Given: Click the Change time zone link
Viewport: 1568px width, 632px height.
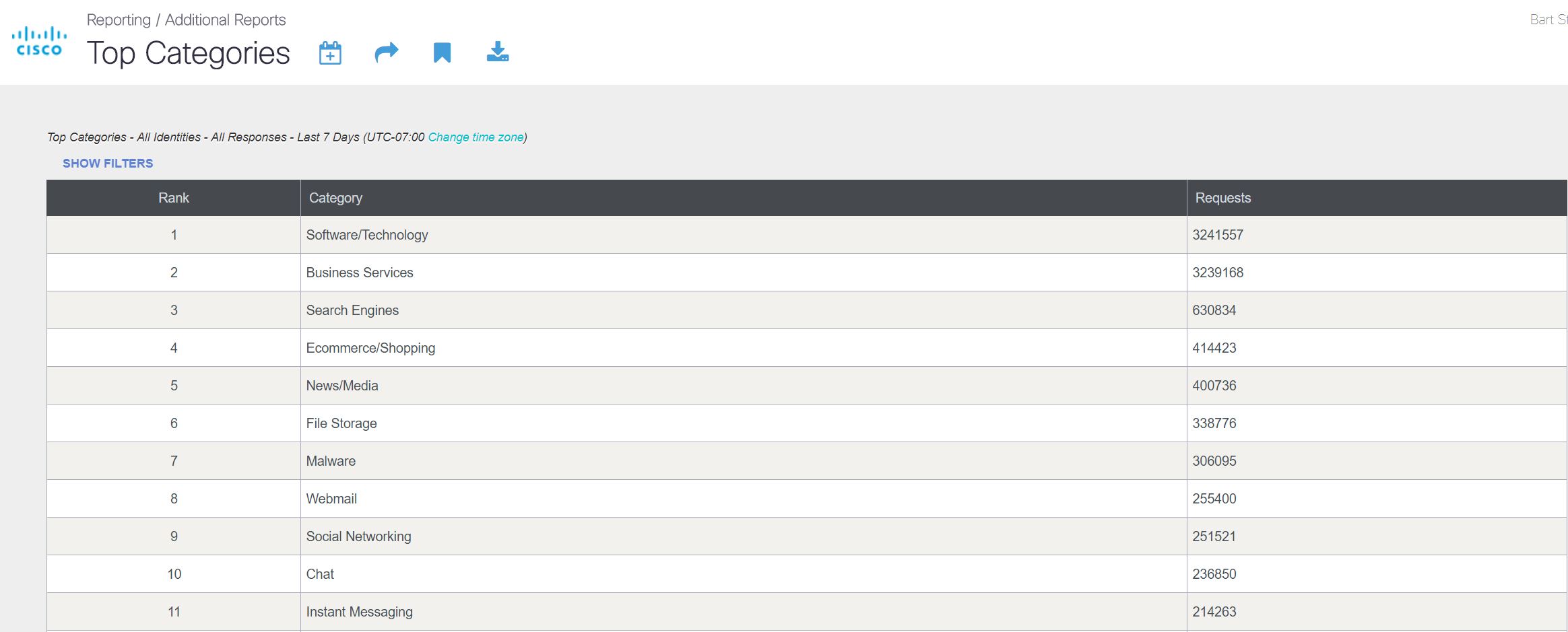Looking at the screenshot, I should point(476,137).
